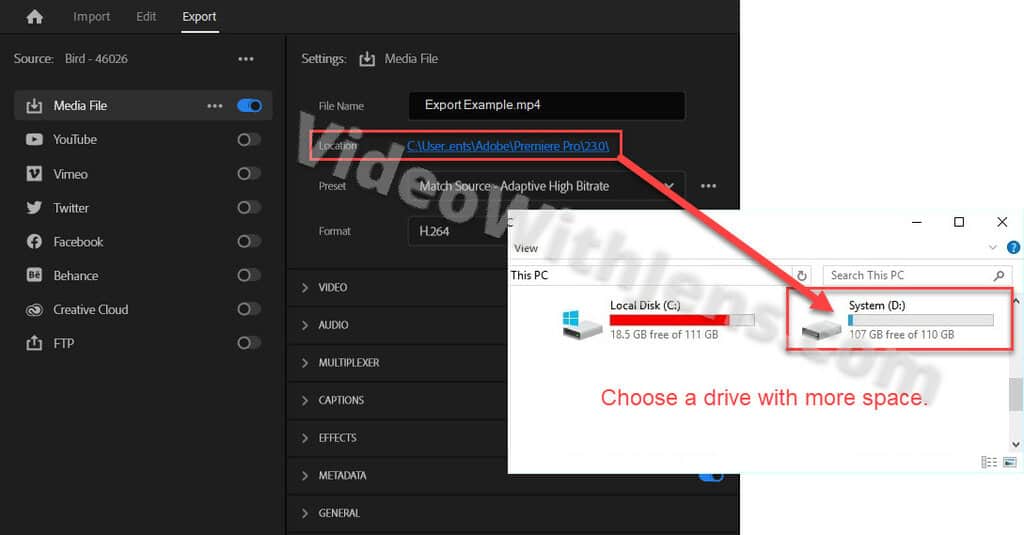Switch Explorer to details view icon
The image size is (1024, 535).
coord(989,462)
